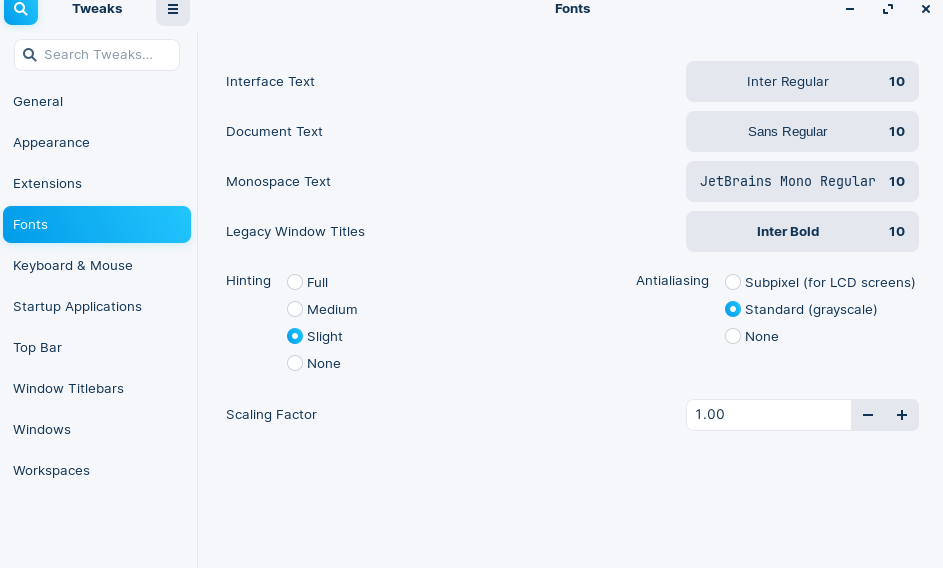Focus the Scaling Factor value field
Screen dimensions: 943x568
click(769, 415)
